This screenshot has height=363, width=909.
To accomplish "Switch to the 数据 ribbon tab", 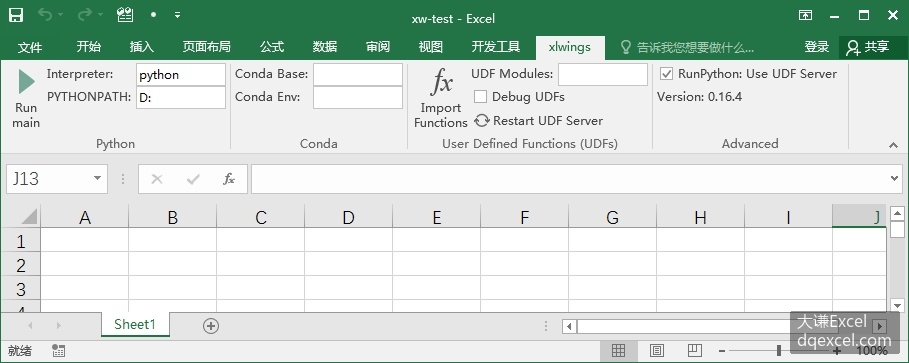I will coord(325,47).
